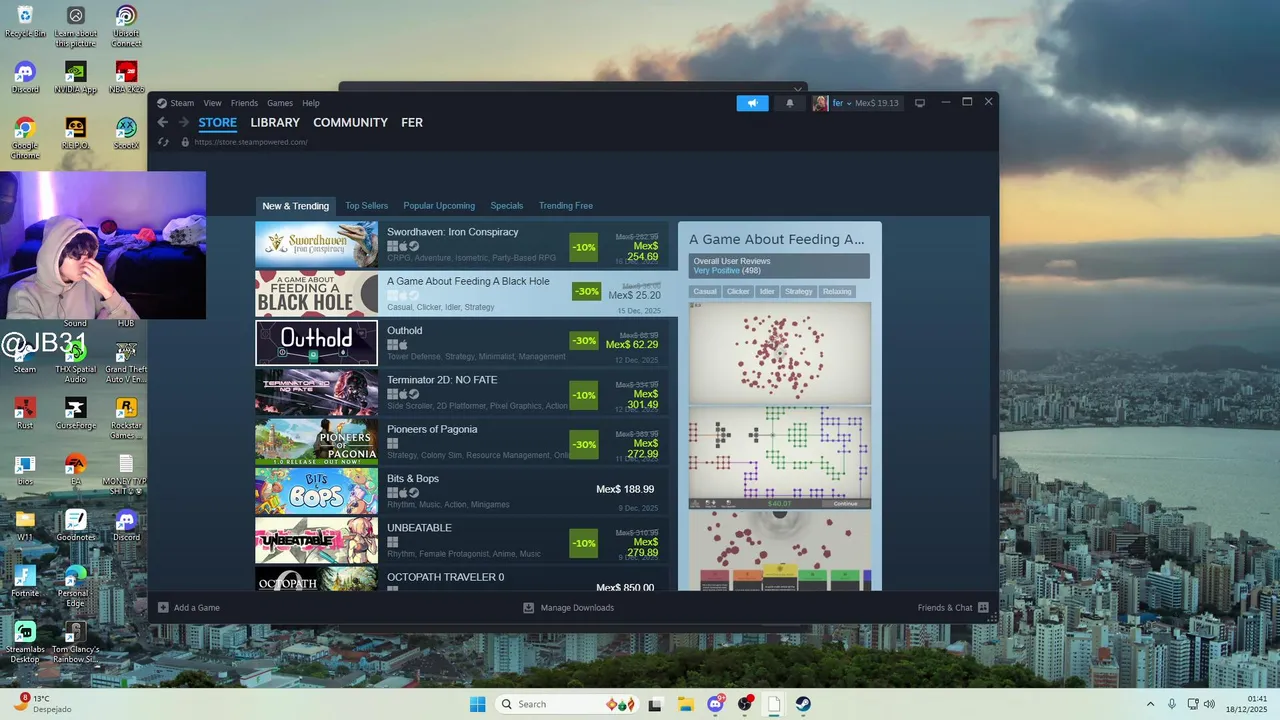1280x720 pixels.
Task: Click the Idler tag button
Action: pos(767,292)
